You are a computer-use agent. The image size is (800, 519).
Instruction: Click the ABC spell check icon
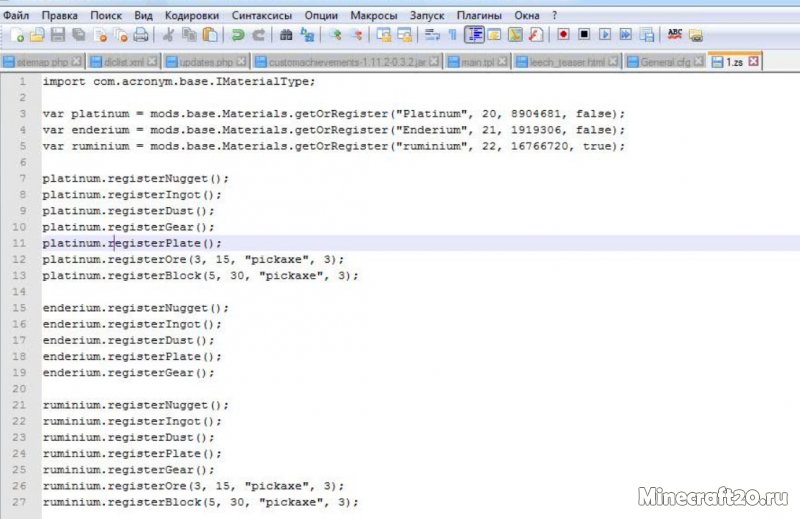[x=675, y=35]
